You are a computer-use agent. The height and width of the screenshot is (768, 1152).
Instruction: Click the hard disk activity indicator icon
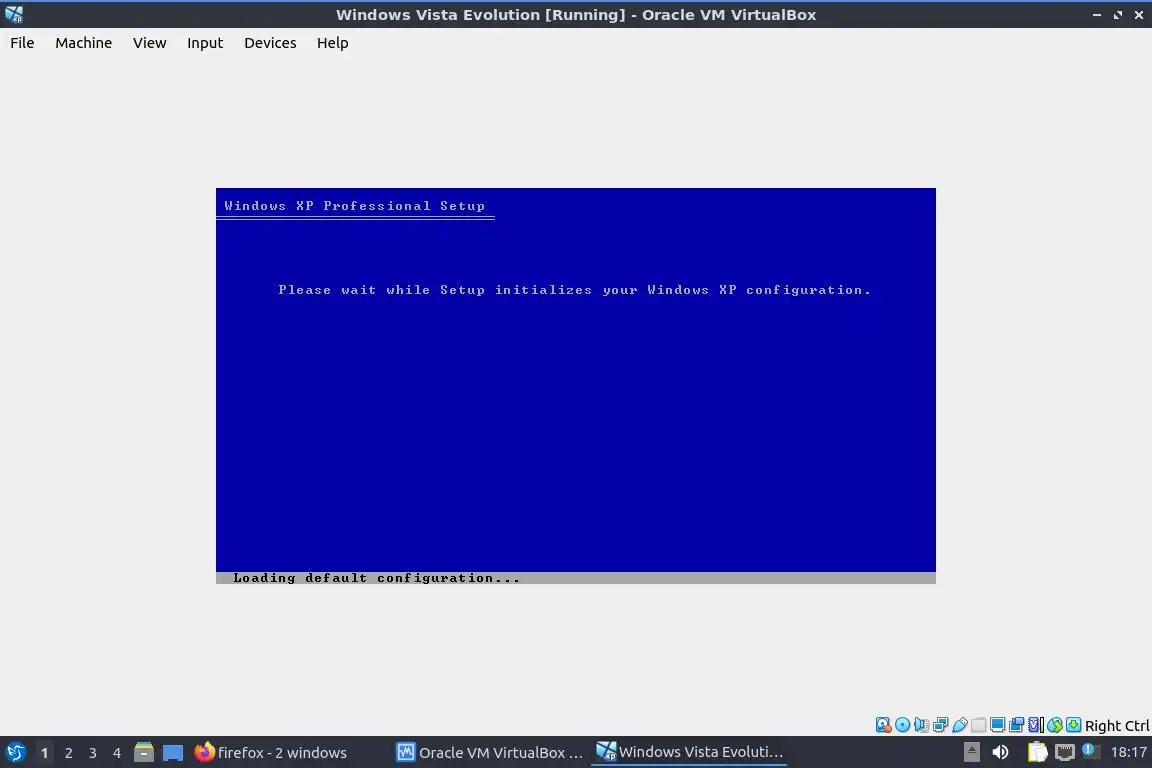[x=883, y=725]
